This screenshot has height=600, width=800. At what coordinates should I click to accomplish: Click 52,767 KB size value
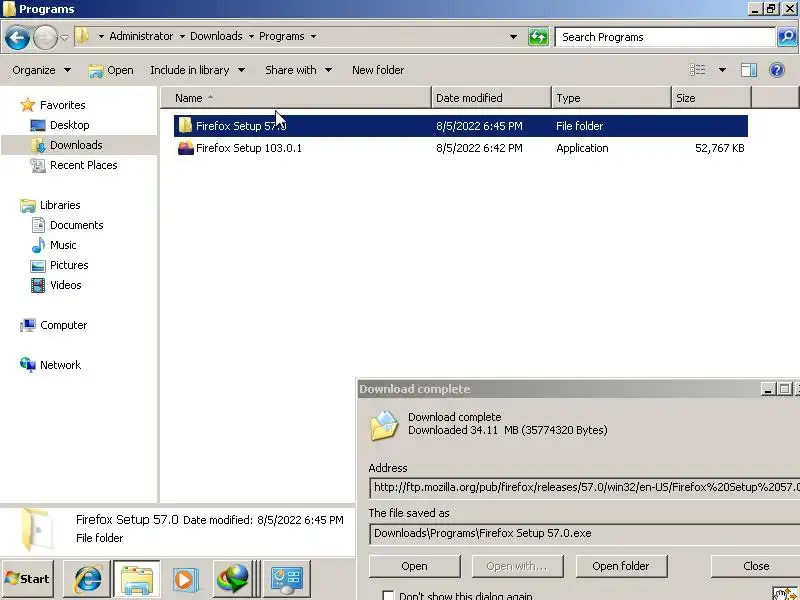(719, 148)
